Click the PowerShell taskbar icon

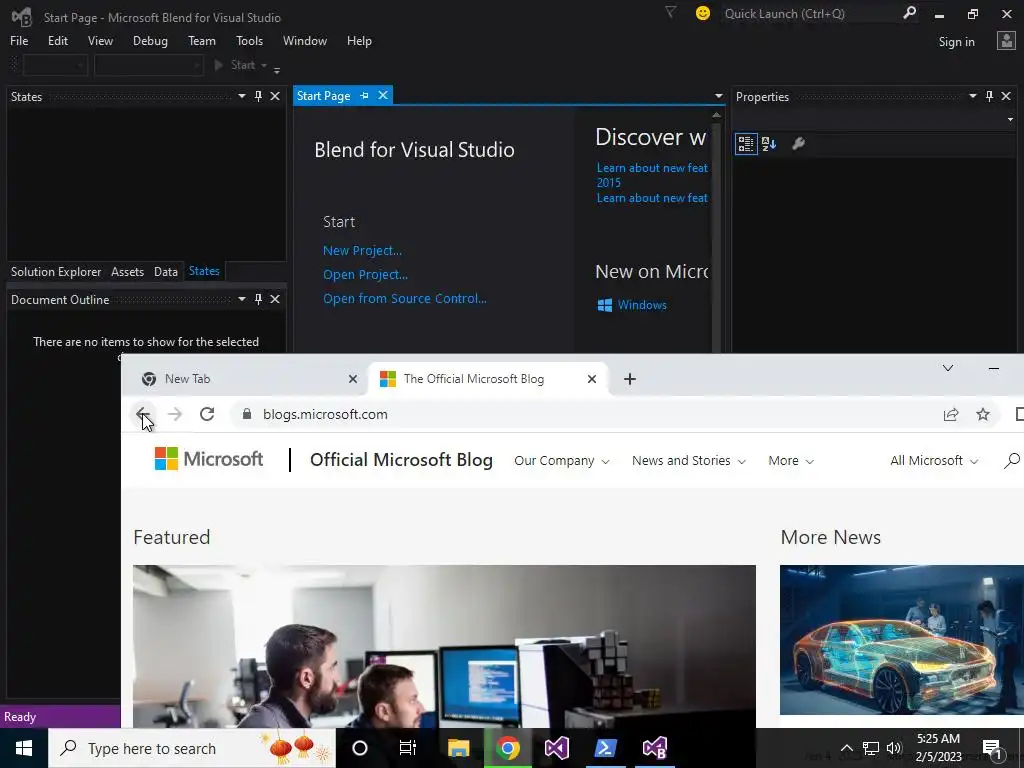[x=605, y=748]
